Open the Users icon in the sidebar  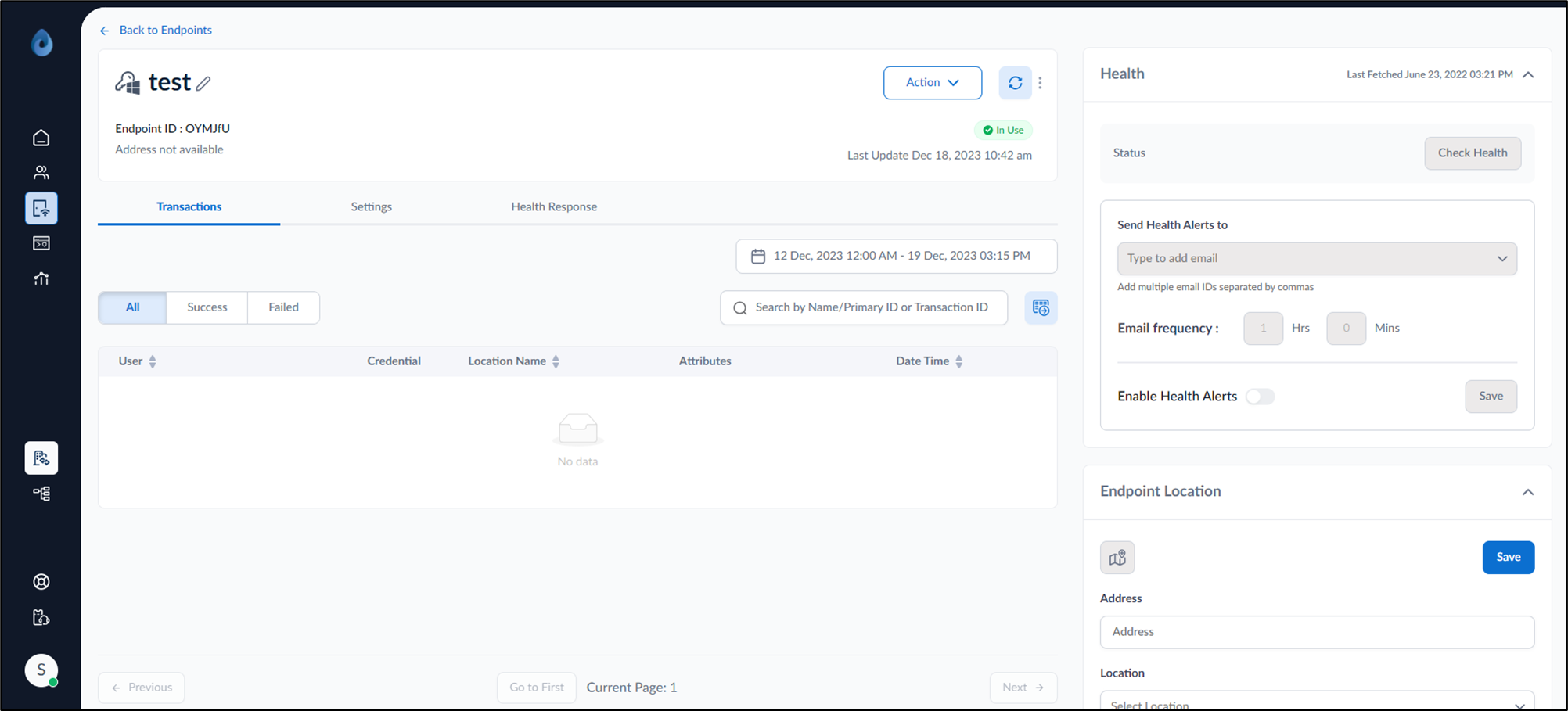pyautogui.click(x=41, y=172)
